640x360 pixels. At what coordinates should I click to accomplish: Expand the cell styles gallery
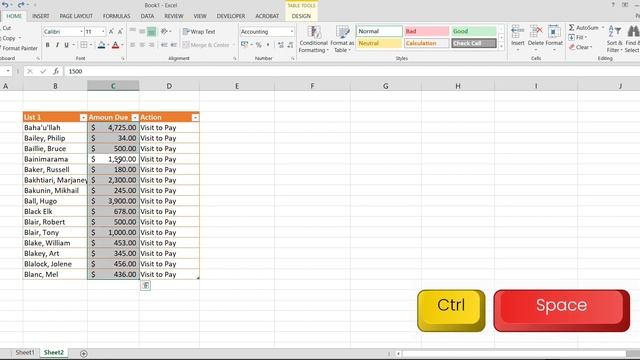pos(502,46)
